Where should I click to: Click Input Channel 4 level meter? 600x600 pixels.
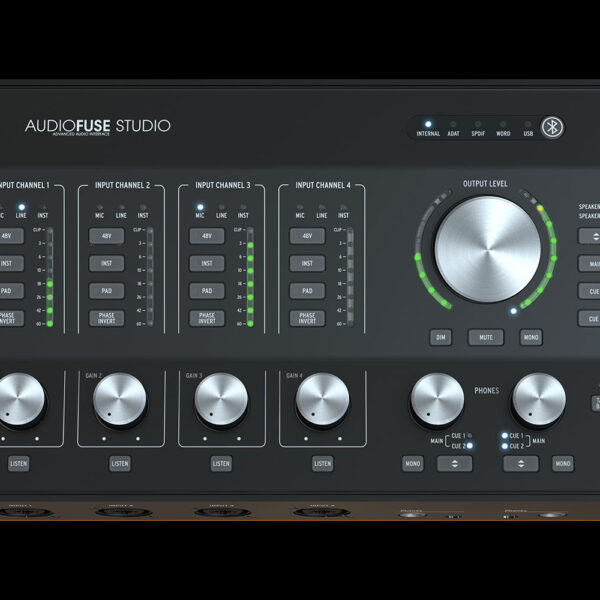(x=350, y=277)
